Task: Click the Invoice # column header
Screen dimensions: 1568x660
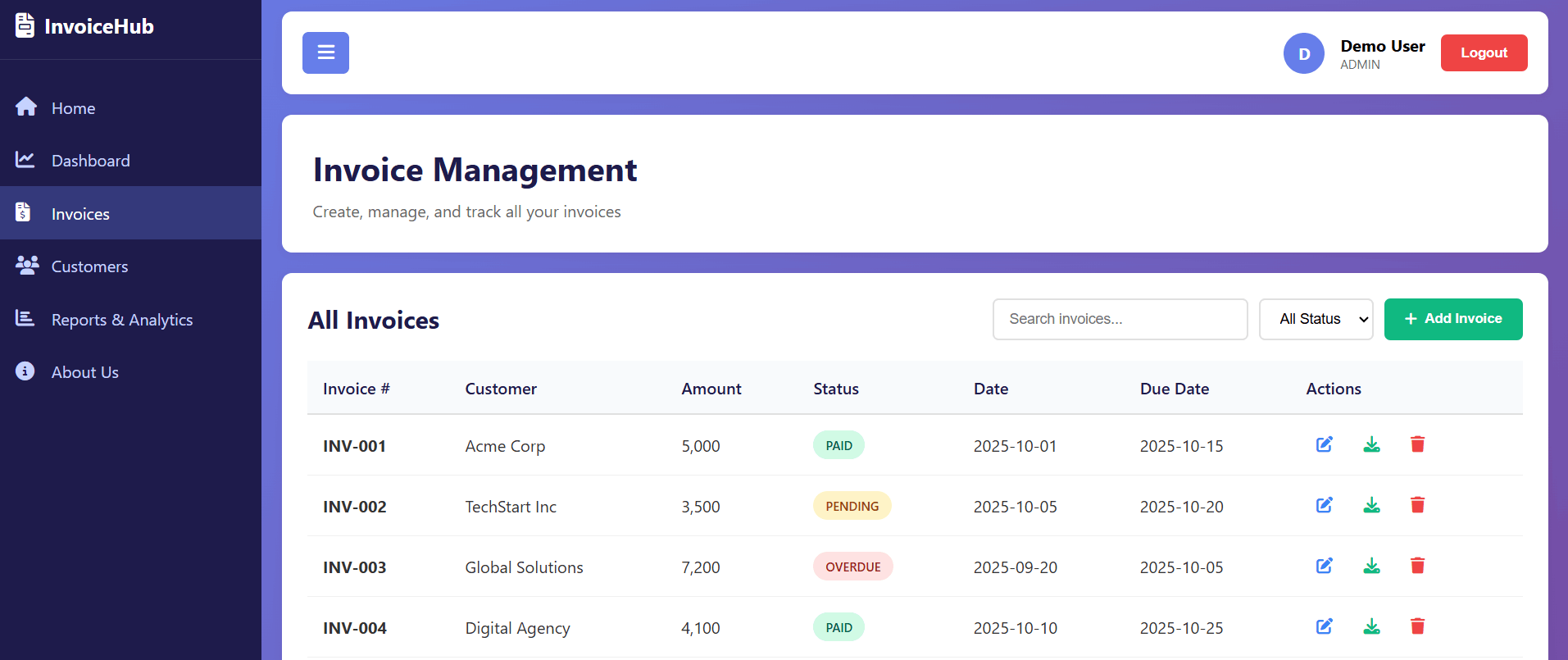Action: click(x=356, y=389)
